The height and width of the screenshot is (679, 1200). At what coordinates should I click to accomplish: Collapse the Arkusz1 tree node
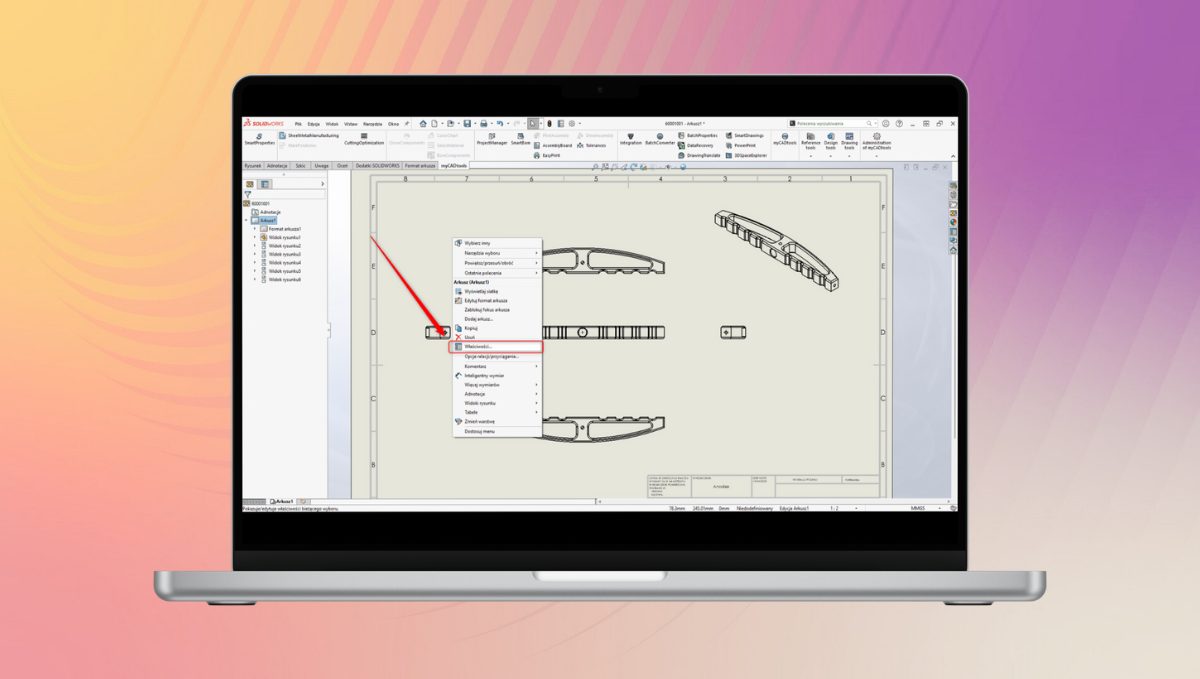(x=246, y=219)
